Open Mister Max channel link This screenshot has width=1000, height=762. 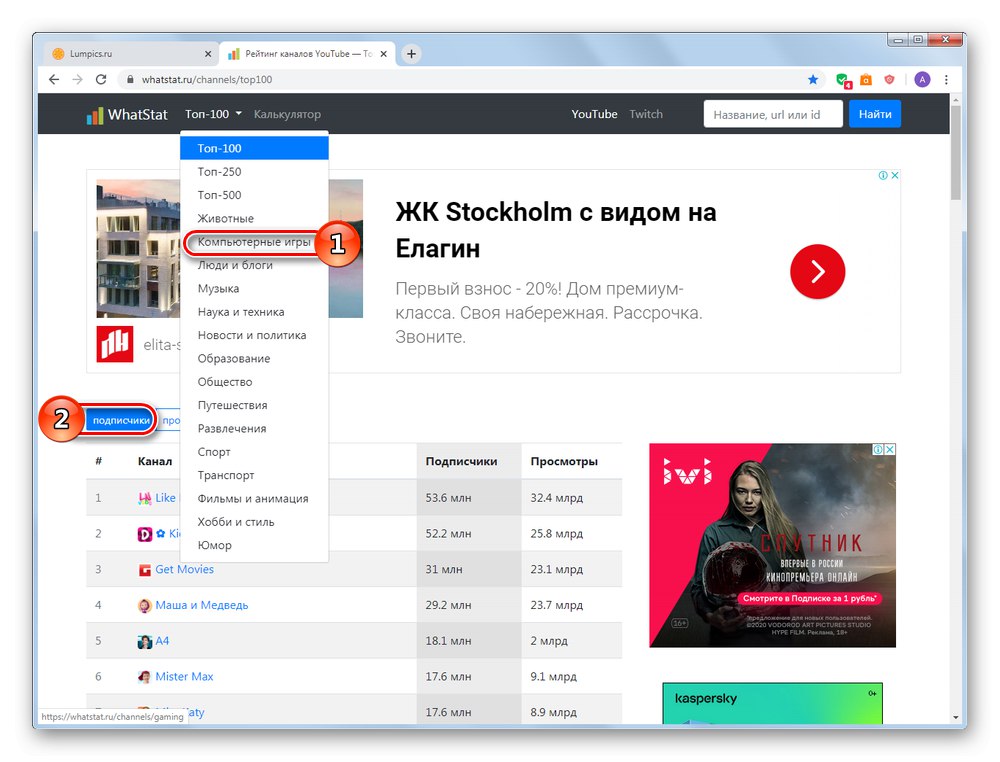184,677
